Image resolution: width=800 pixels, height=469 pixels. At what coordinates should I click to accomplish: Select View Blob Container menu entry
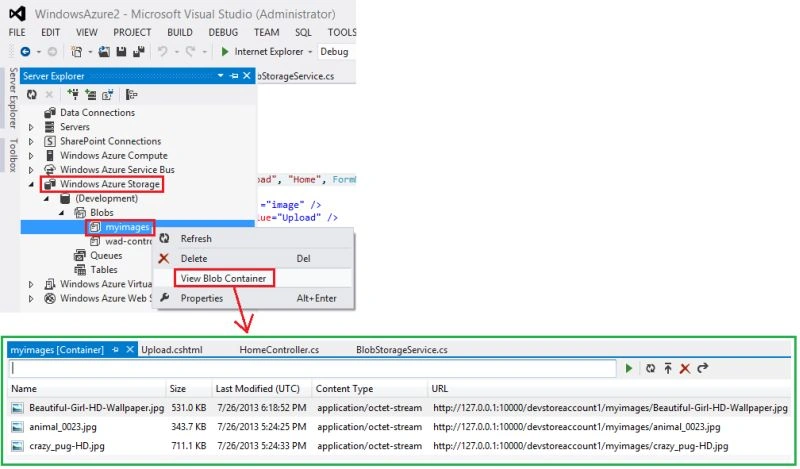tap(223, 278)
